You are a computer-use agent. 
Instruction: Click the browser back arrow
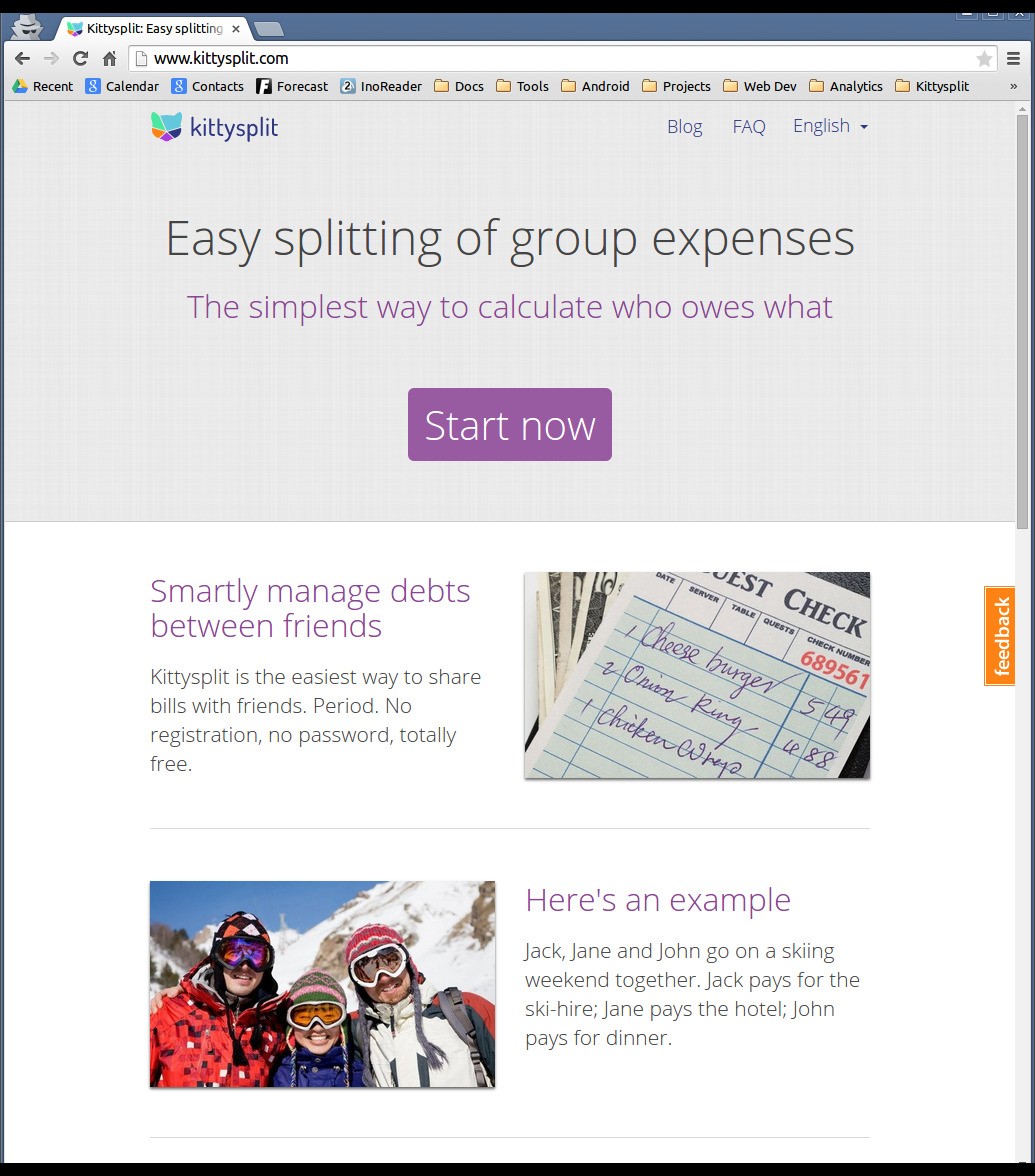(x=22, y=58)
